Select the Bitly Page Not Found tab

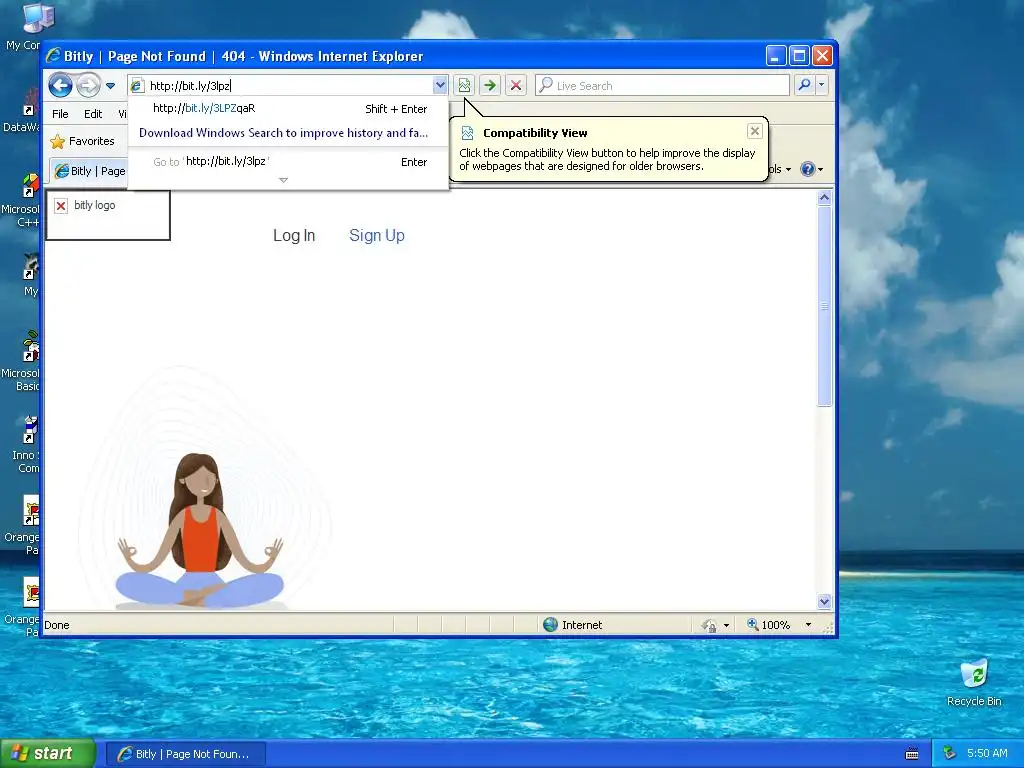tap(89, 171)
